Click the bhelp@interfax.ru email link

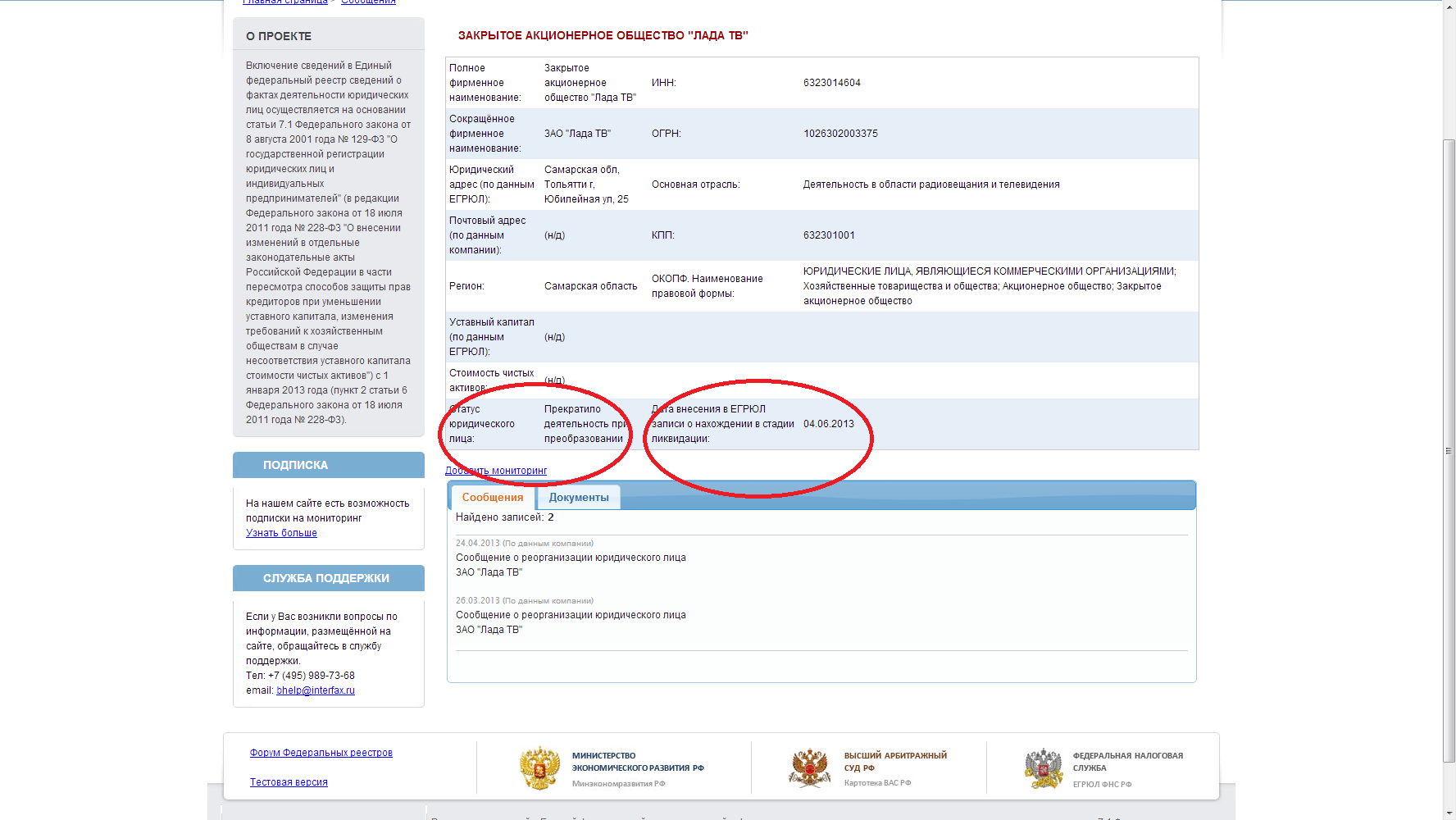pos(316,690)
